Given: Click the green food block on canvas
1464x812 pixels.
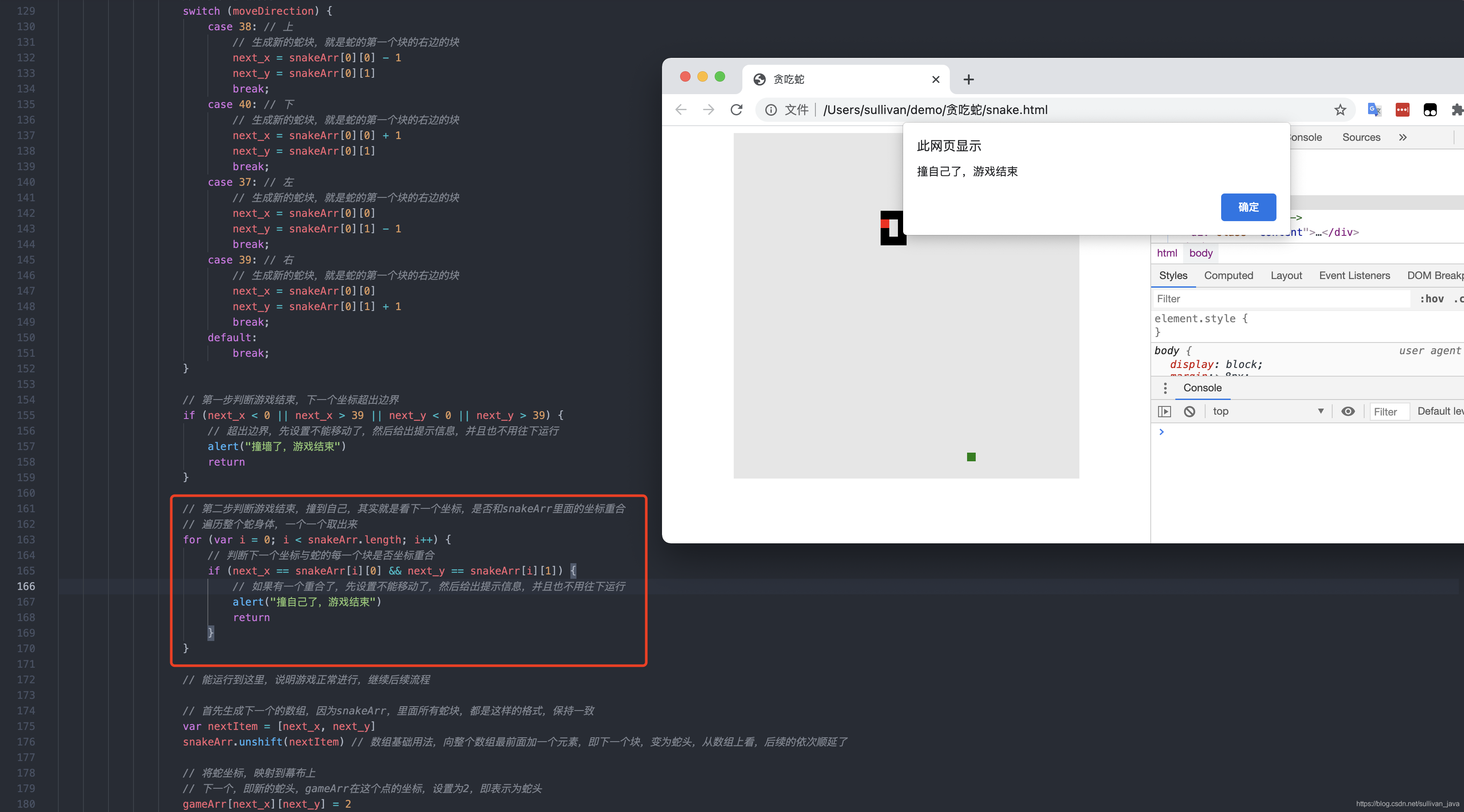Looking at the screenshot, I should [x=971, y=457].
